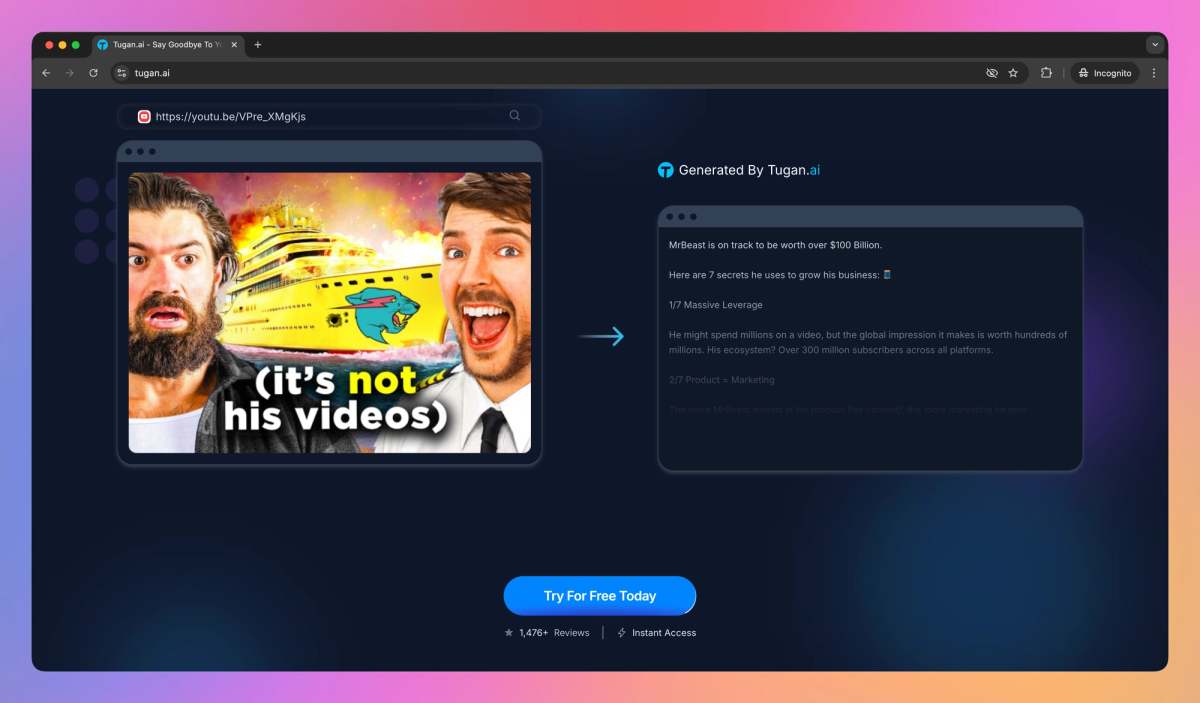The width and height of the screenshot is (1200, 703).
Task: Click the macOS green fullscreen window button
Action: pos(76,45)
